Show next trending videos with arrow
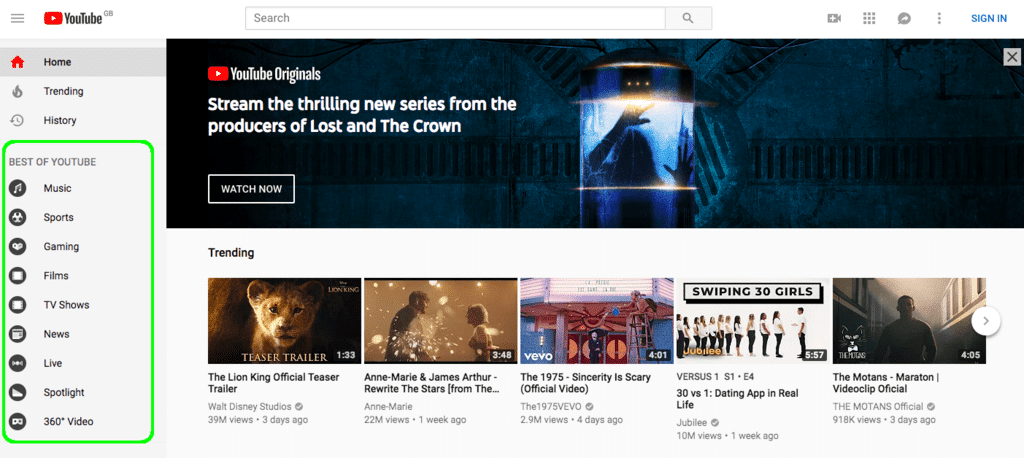1024x458 pixels. point(986,321)
